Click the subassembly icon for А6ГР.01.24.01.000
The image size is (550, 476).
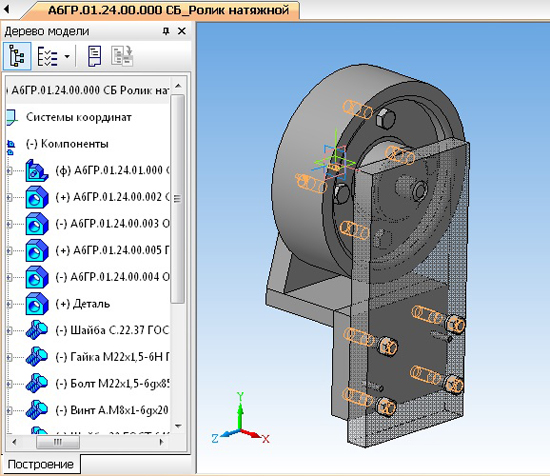click(36, 171)
